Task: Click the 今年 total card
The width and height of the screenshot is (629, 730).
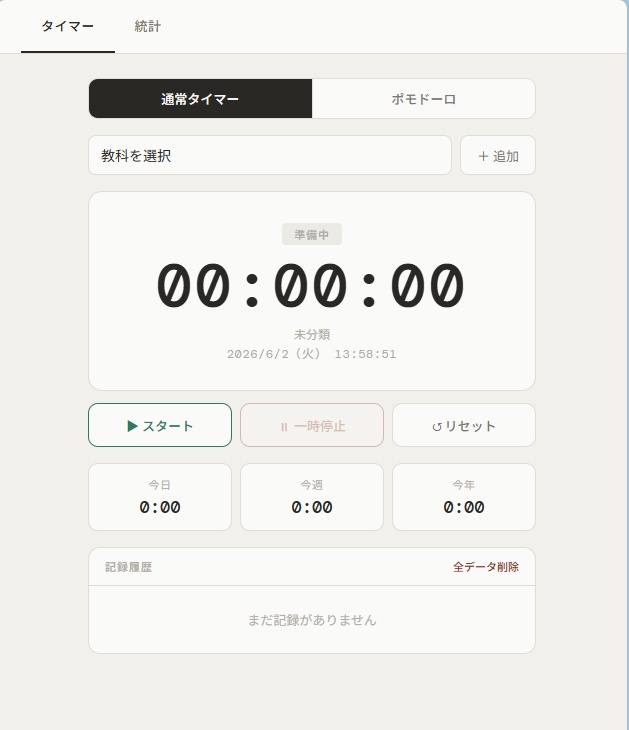Action: (x=464, y=497)
